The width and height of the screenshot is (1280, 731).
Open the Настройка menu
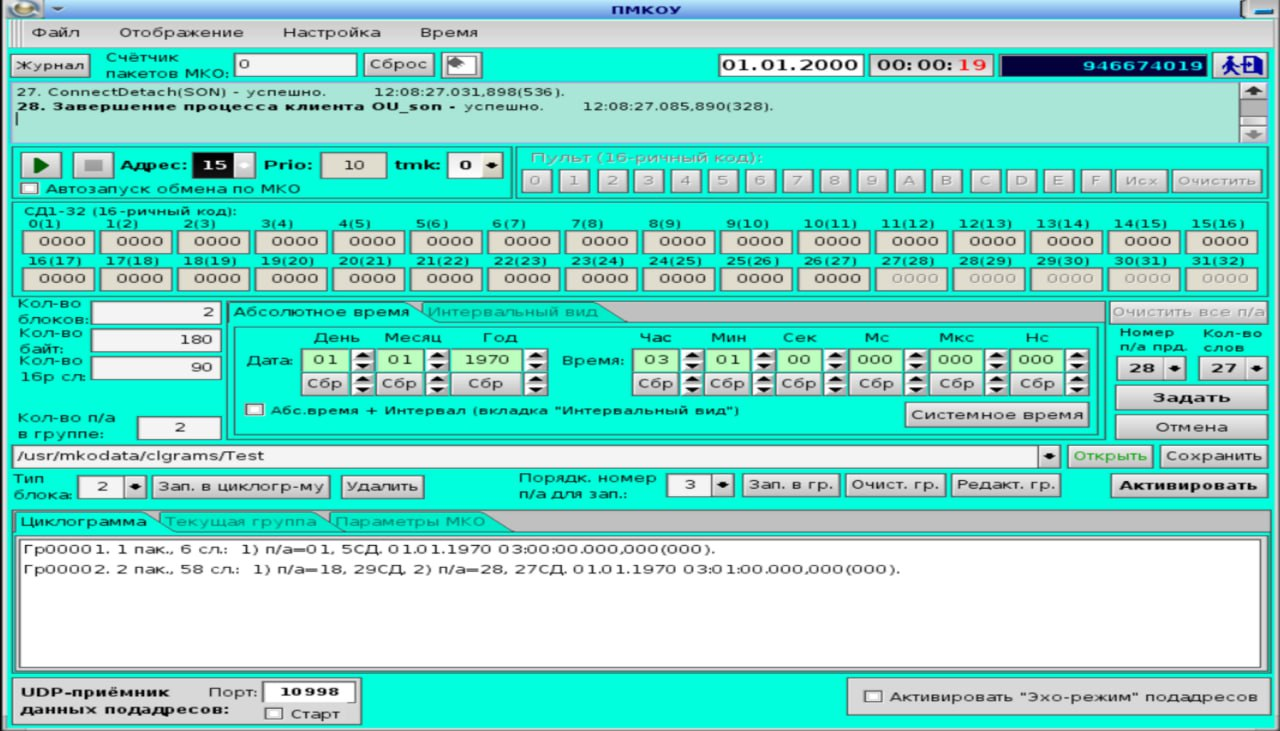click(331, 32)
